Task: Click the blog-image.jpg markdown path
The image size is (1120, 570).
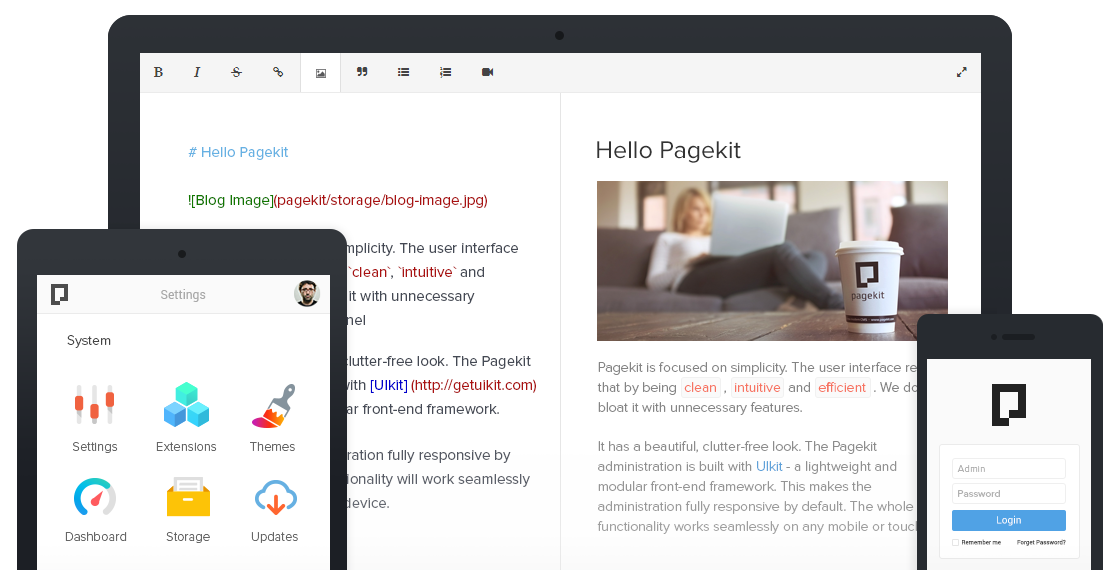Action: (381, 200)
